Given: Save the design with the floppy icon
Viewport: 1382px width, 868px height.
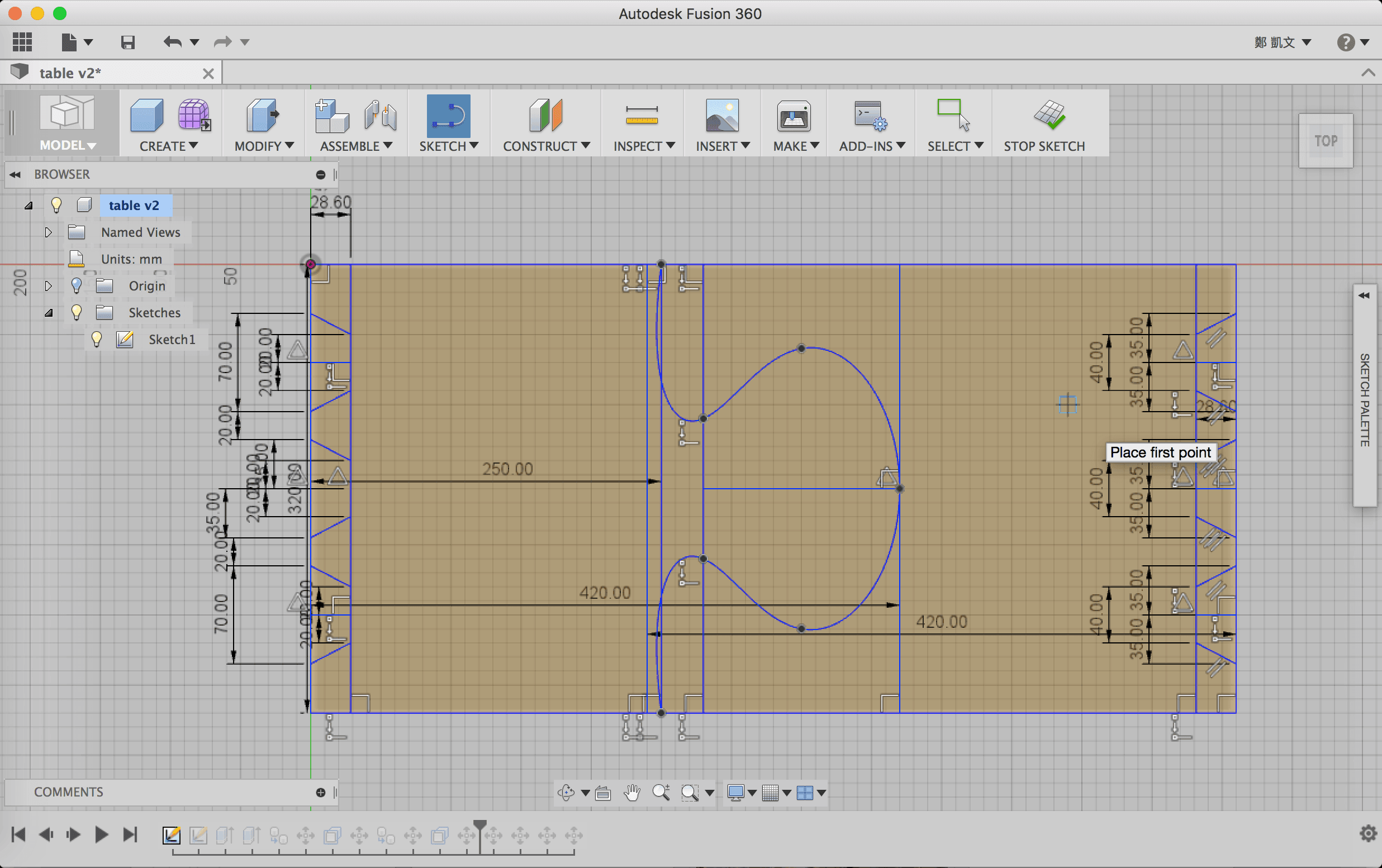Looking at the screenshot, I should 127,42.
